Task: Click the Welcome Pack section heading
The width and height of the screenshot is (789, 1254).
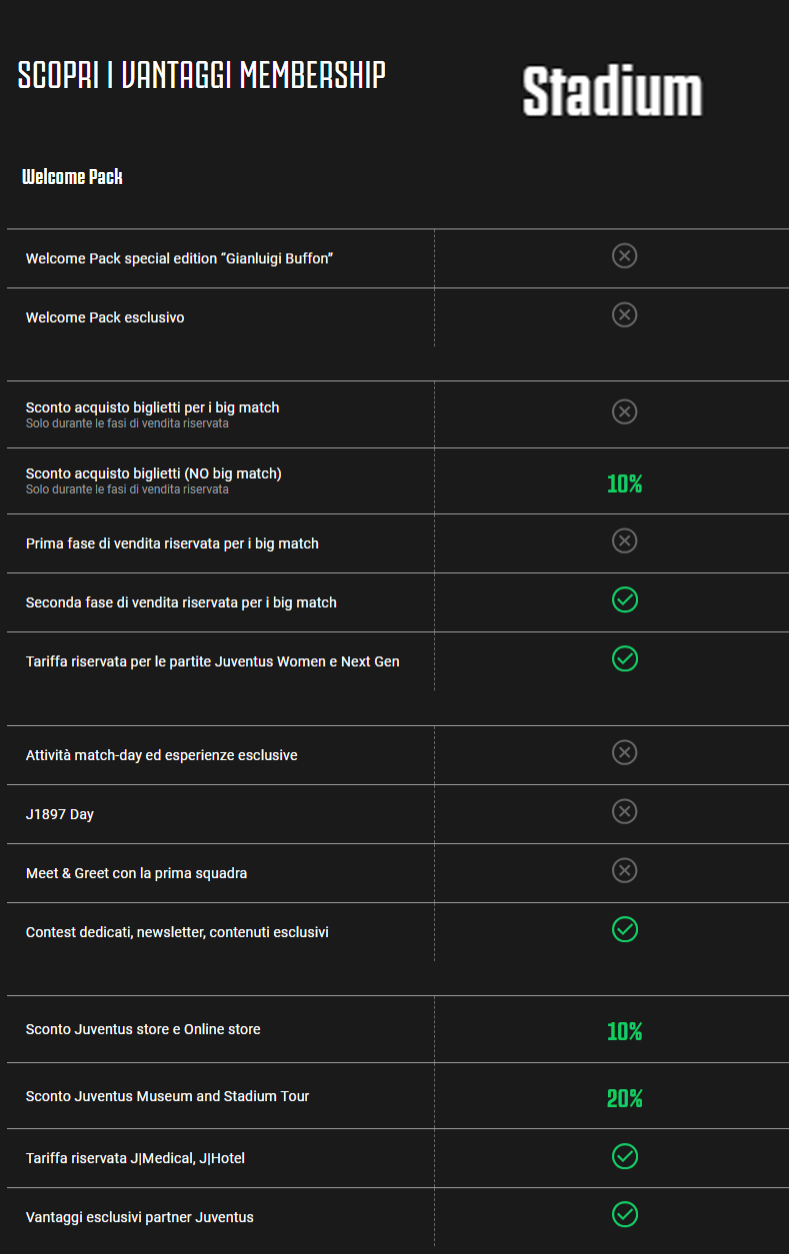Action: (72, 177)
